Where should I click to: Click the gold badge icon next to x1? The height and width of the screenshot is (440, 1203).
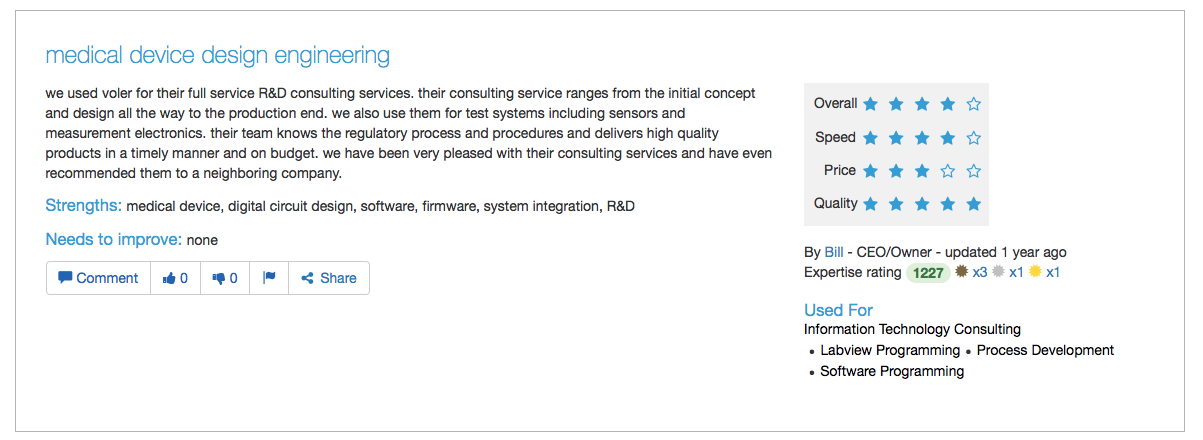pyautogui.click(x=1035, y=271)
